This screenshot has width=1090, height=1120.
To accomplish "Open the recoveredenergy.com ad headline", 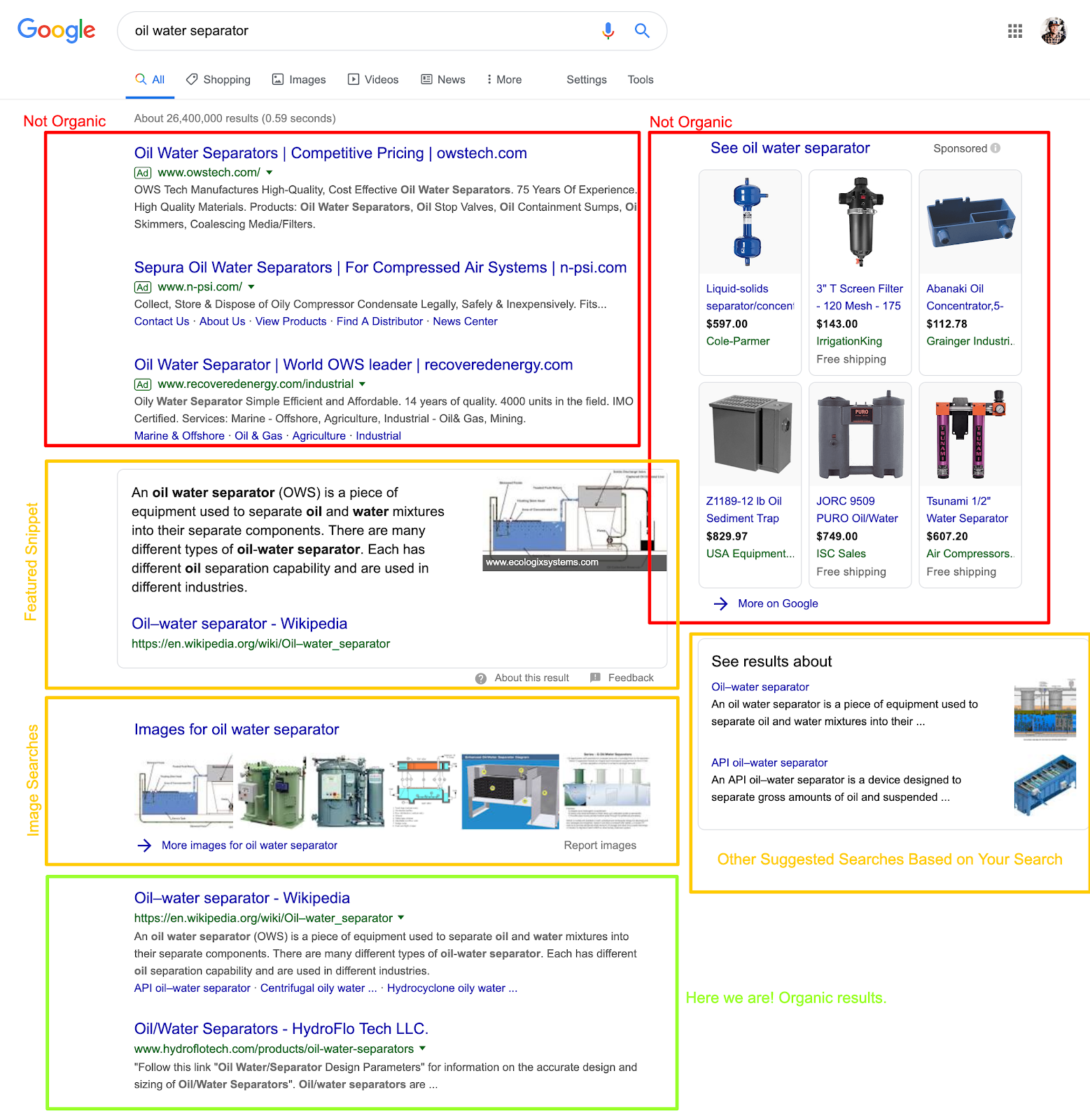I will [354, 365].
